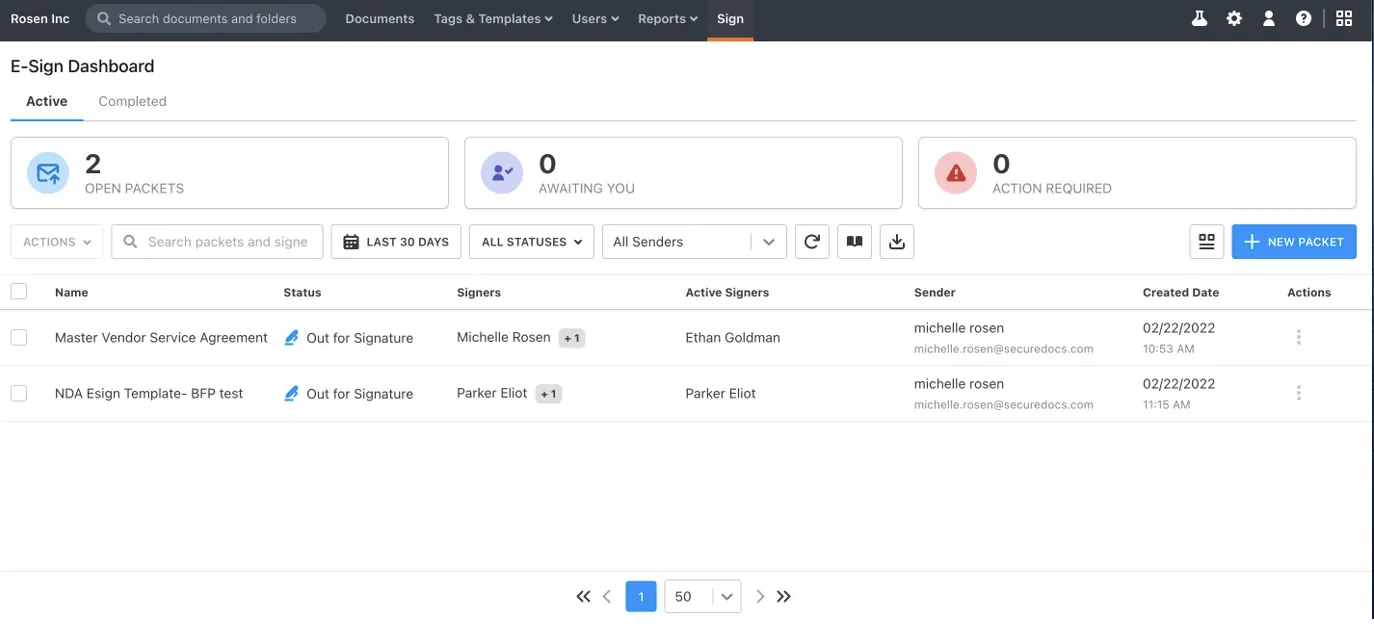
Task: Open the Documents nav item
Action: point(380,19)
